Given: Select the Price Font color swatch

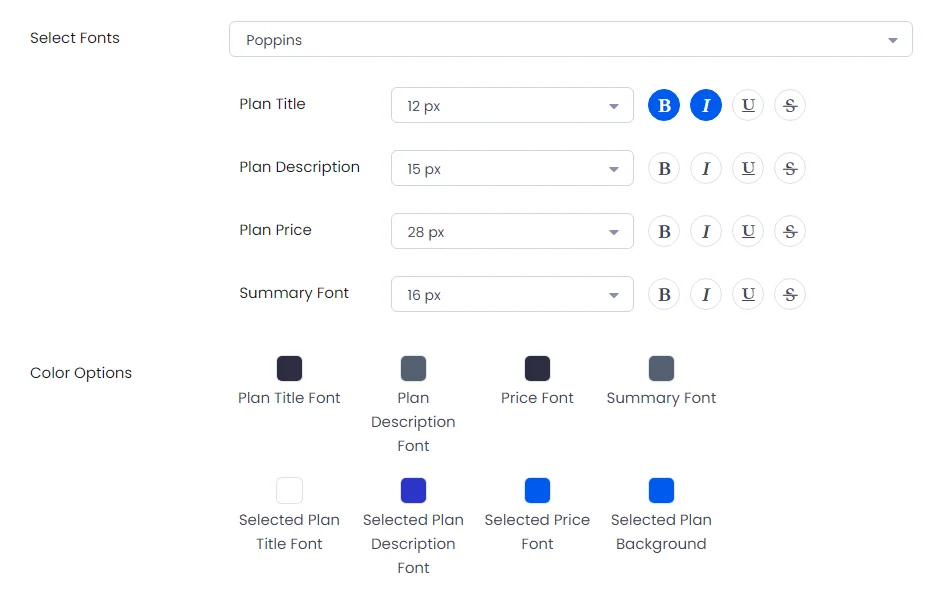Looking at the screenshot, I should [537, 368].
